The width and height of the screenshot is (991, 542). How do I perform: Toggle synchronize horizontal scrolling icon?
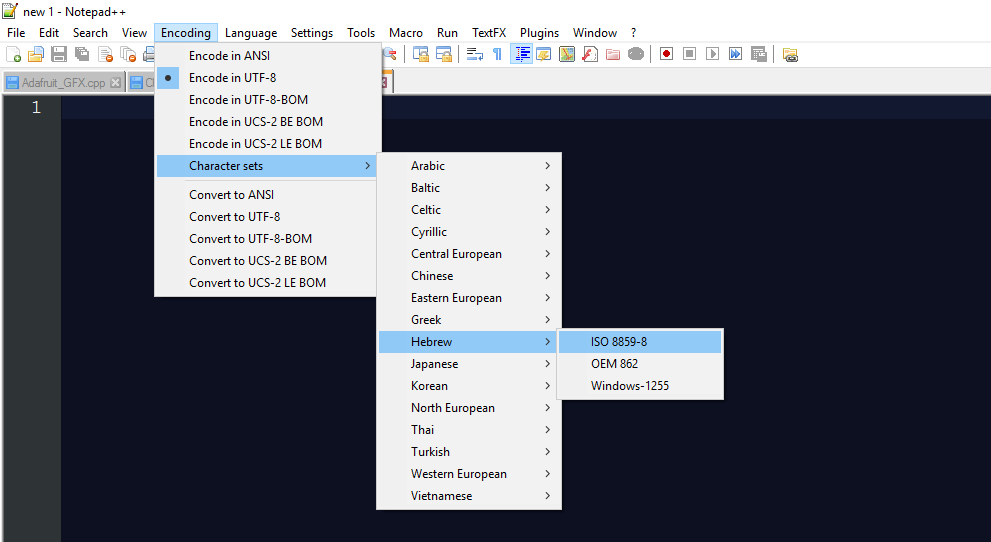(444, 54)
